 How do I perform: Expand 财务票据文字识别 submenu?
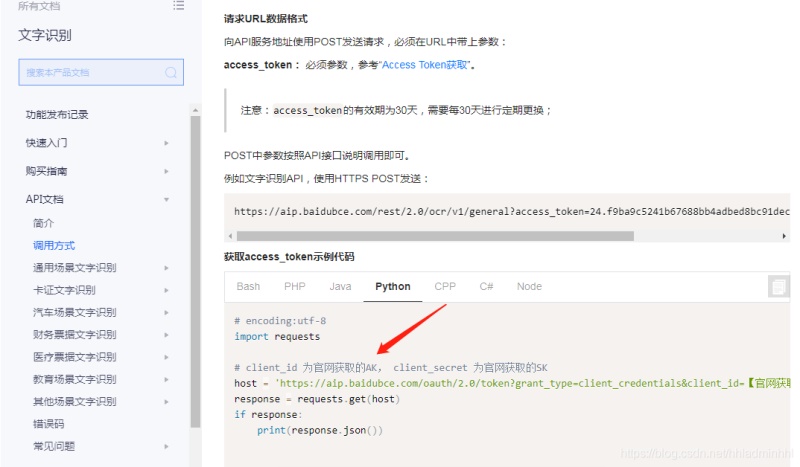166,335
